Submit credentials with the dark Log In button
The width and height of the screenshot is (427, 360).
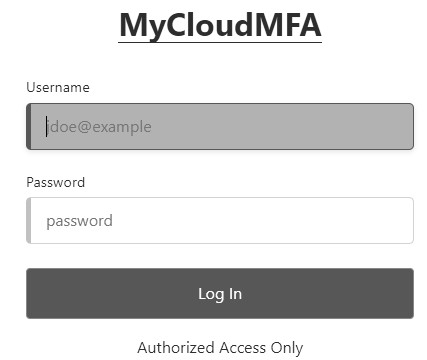(x=220, y=294)
